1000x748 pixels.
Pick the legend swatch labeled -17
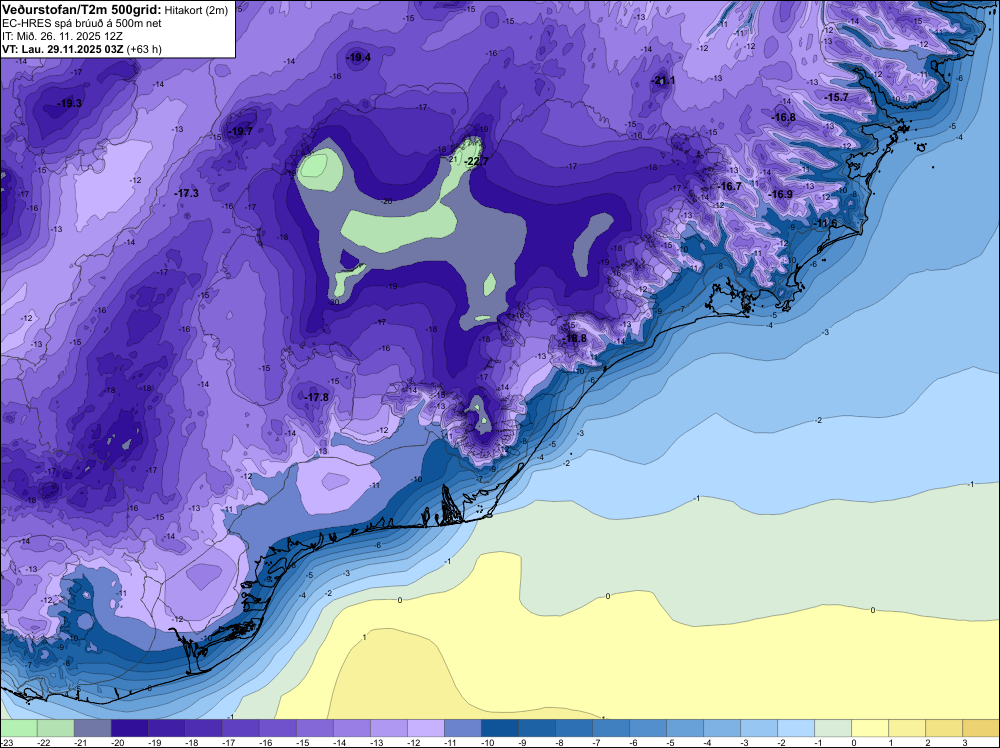tap(240, 728)
